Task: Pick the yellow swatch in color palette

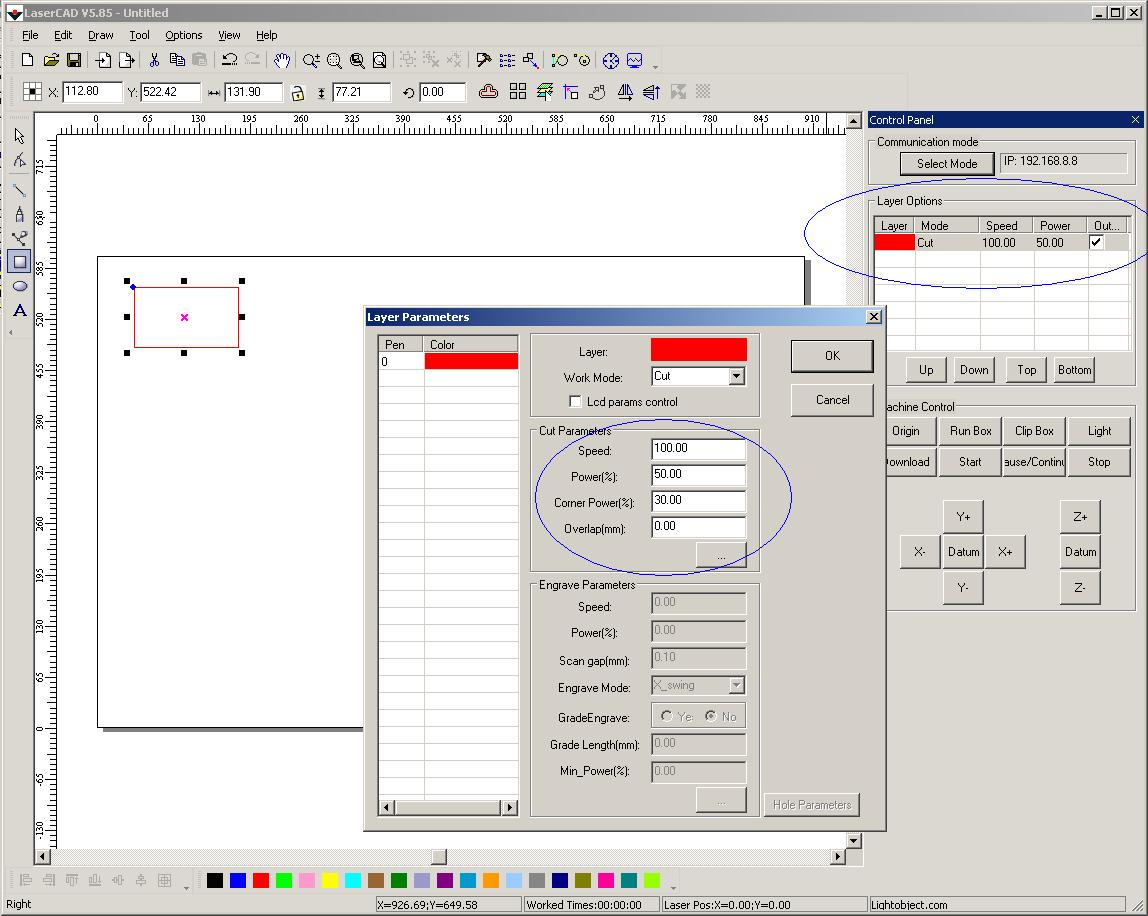Action: coord(329,880)
